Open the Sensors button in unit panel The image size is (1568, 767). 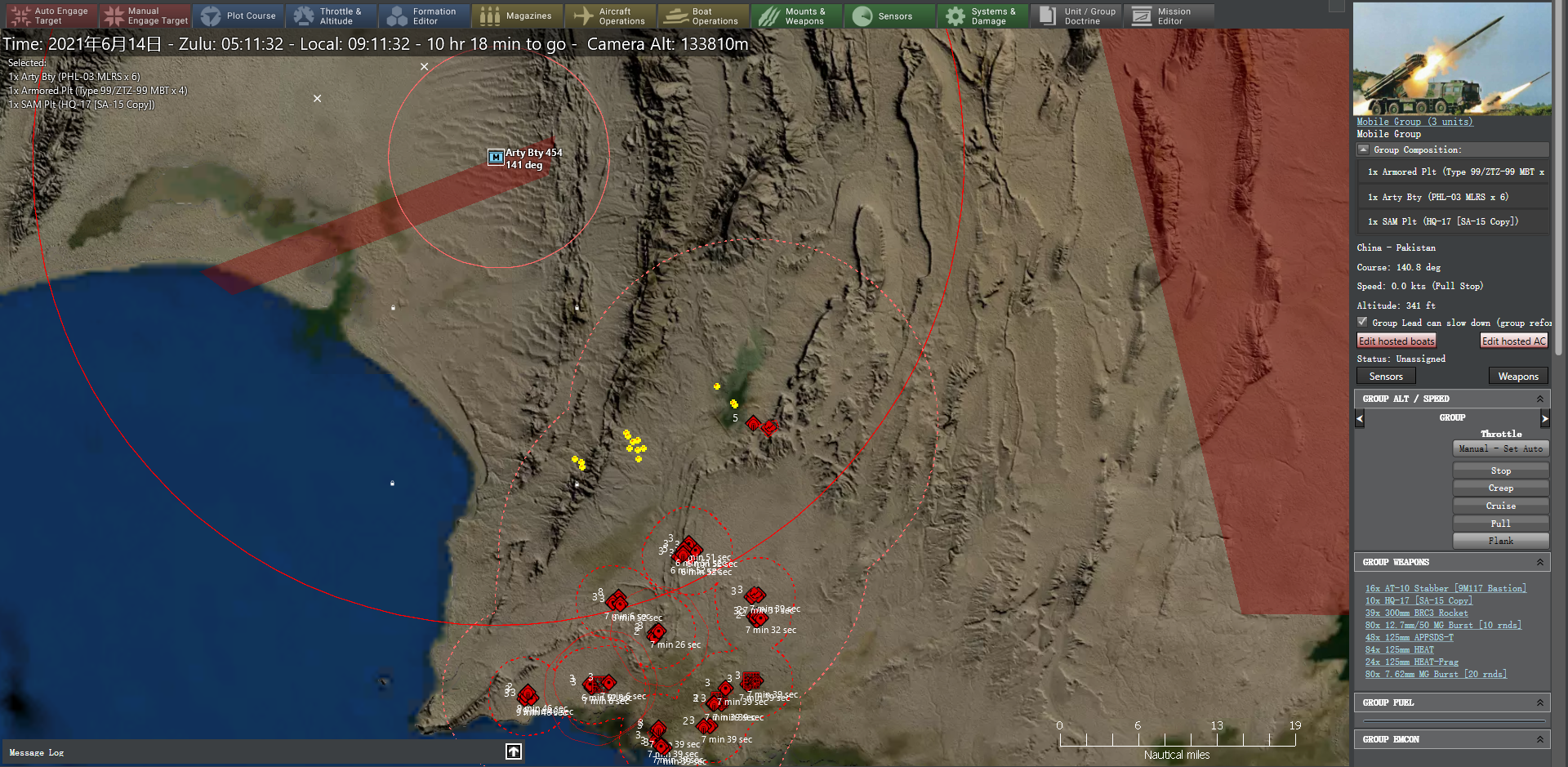click(1386, 376)
